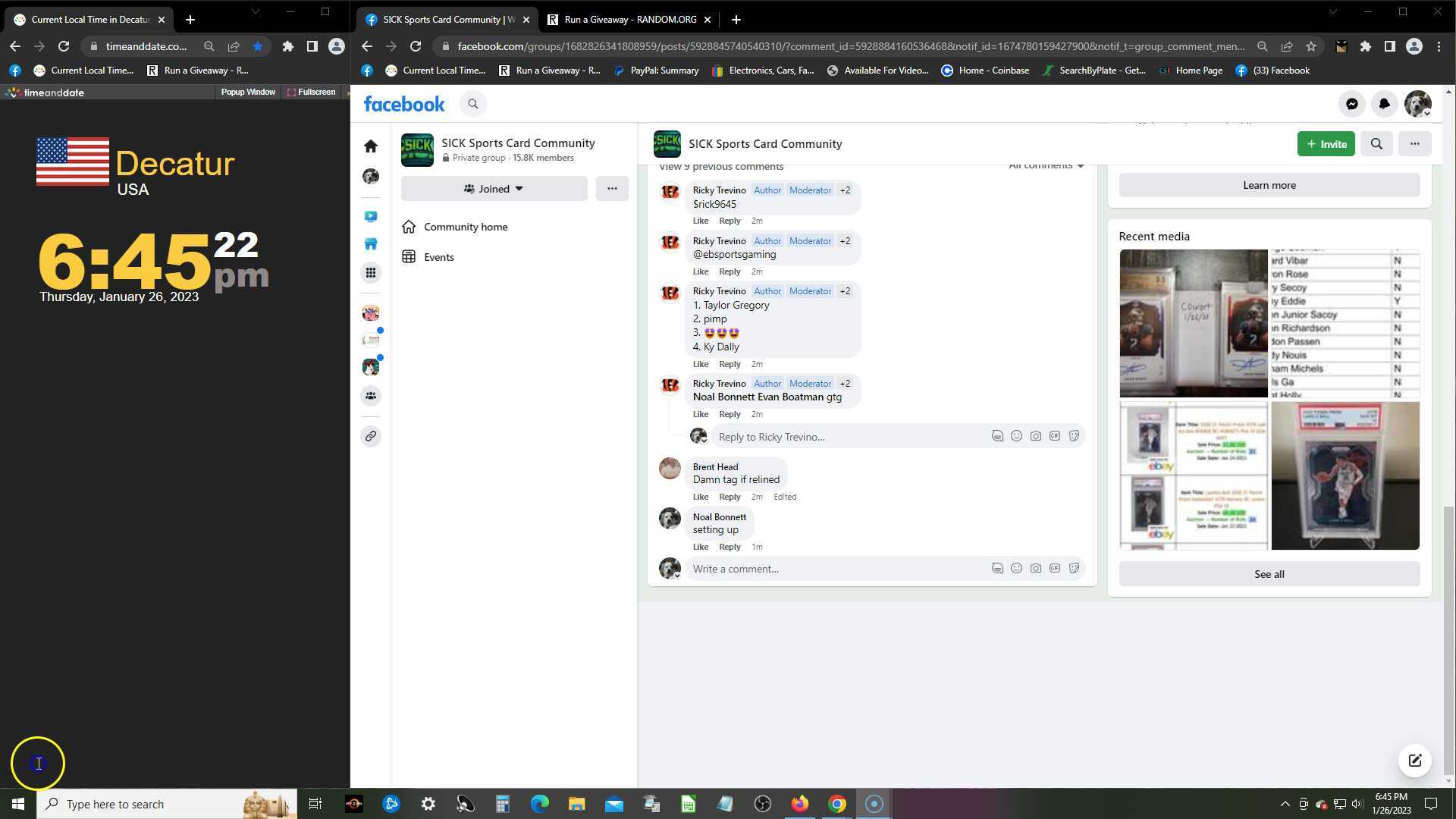Open File Explorer from Windows taskbar
The image size is (1456, 819).
click(x=576, y=804)
